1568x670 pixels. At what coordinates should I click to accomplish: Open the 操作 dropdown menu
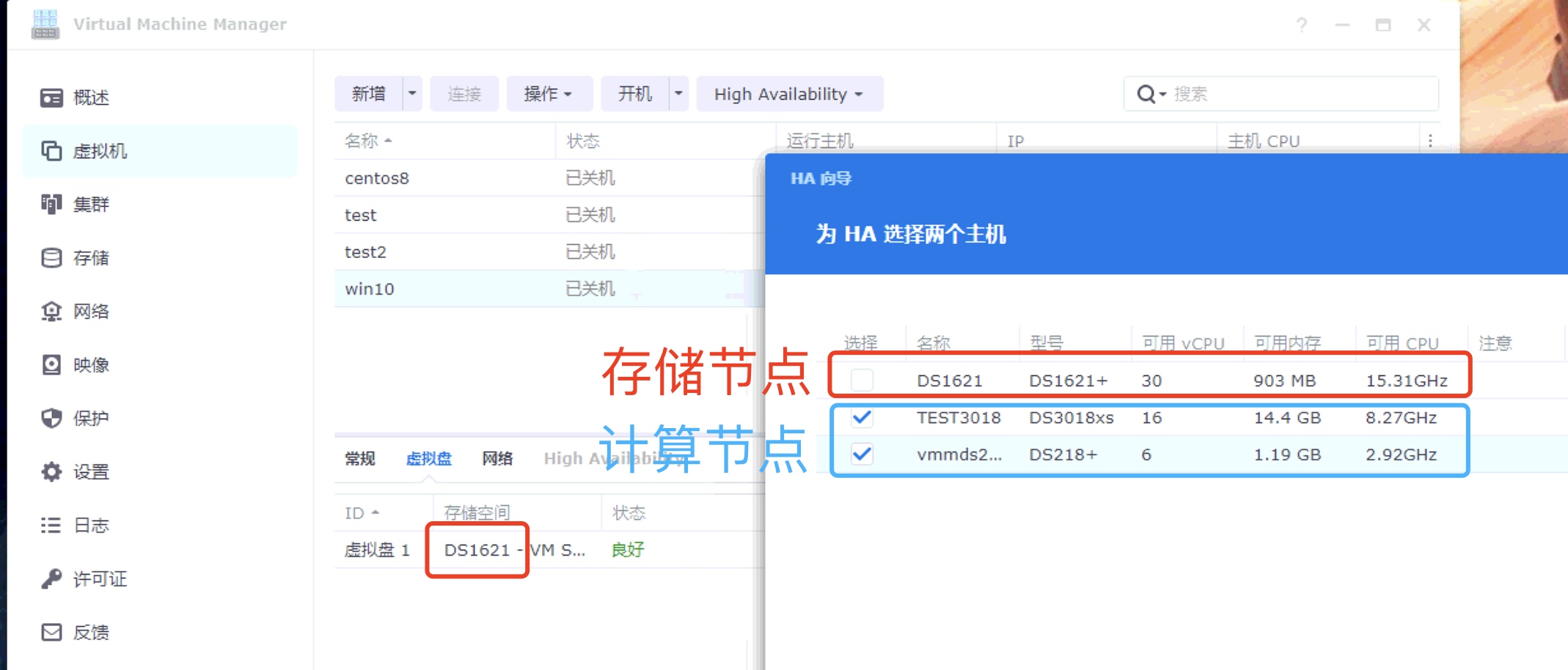pos(548,94)
